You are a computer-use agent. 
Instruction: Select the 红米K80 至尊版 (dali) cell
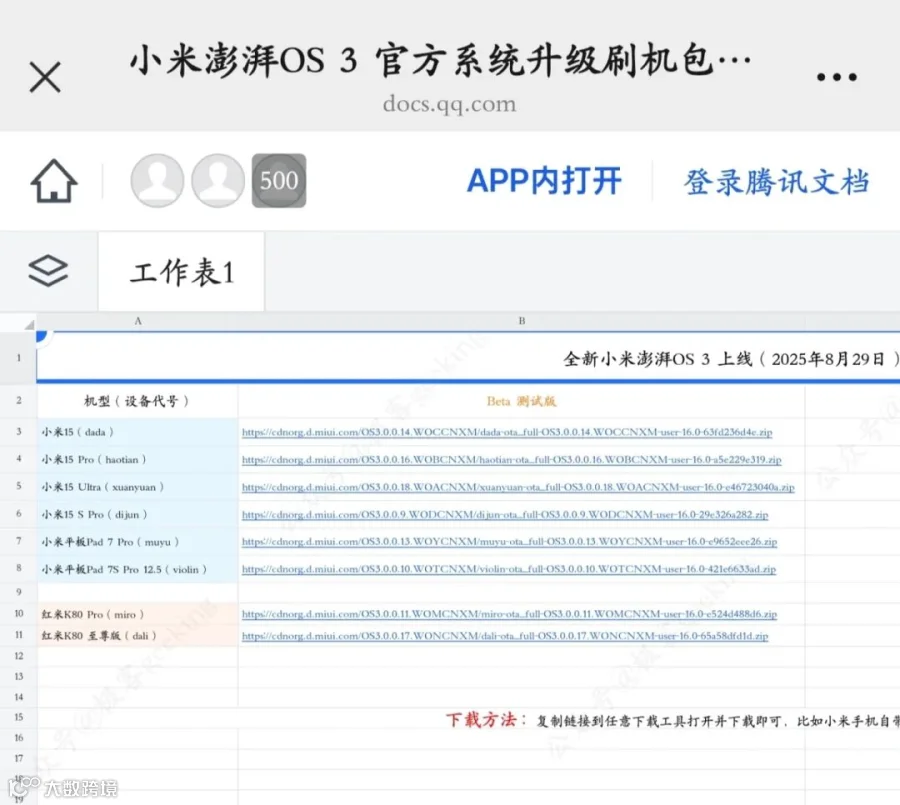click(137, 636)
